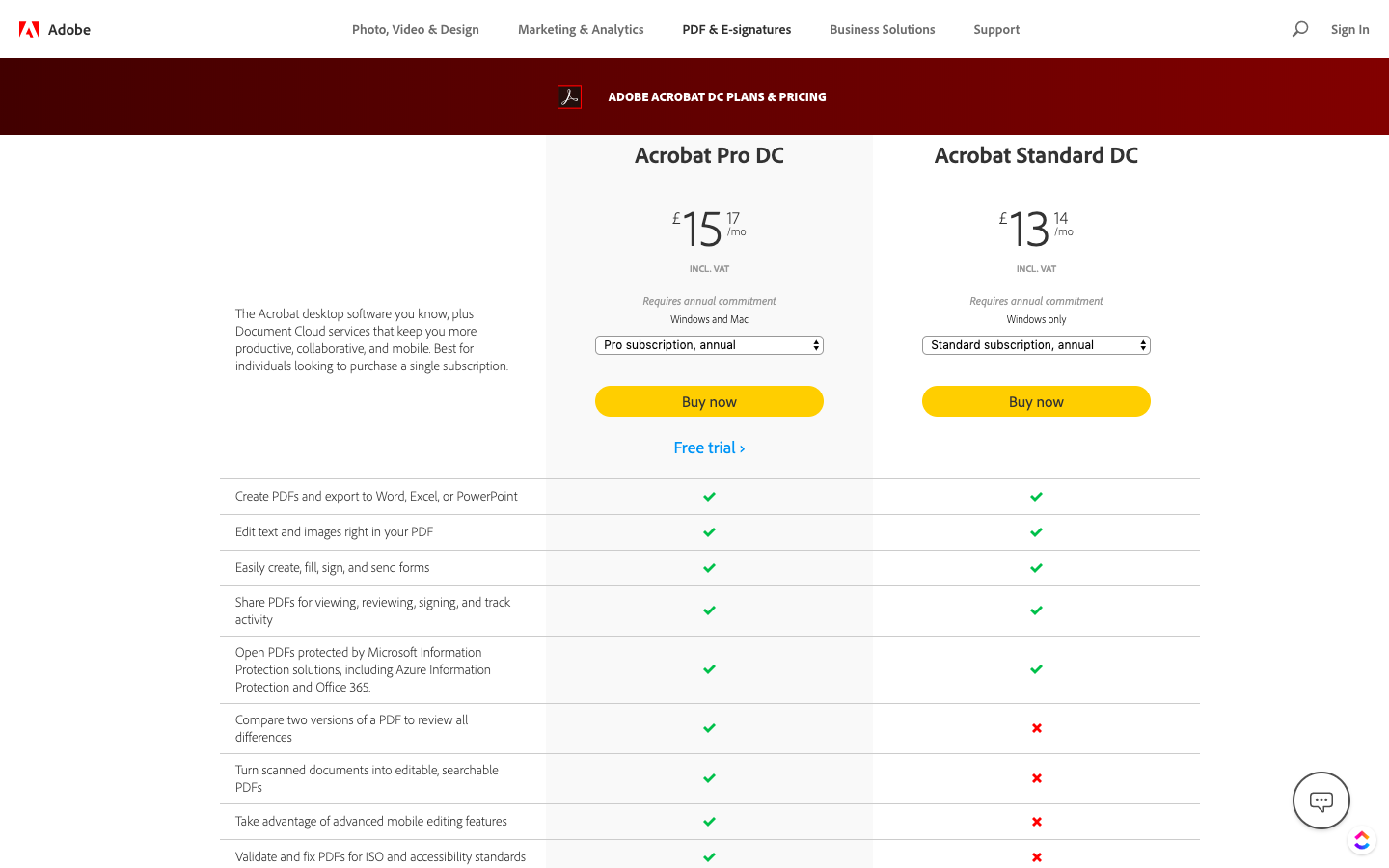Click the Acrobat PDF icon in banner

(570, 96)
